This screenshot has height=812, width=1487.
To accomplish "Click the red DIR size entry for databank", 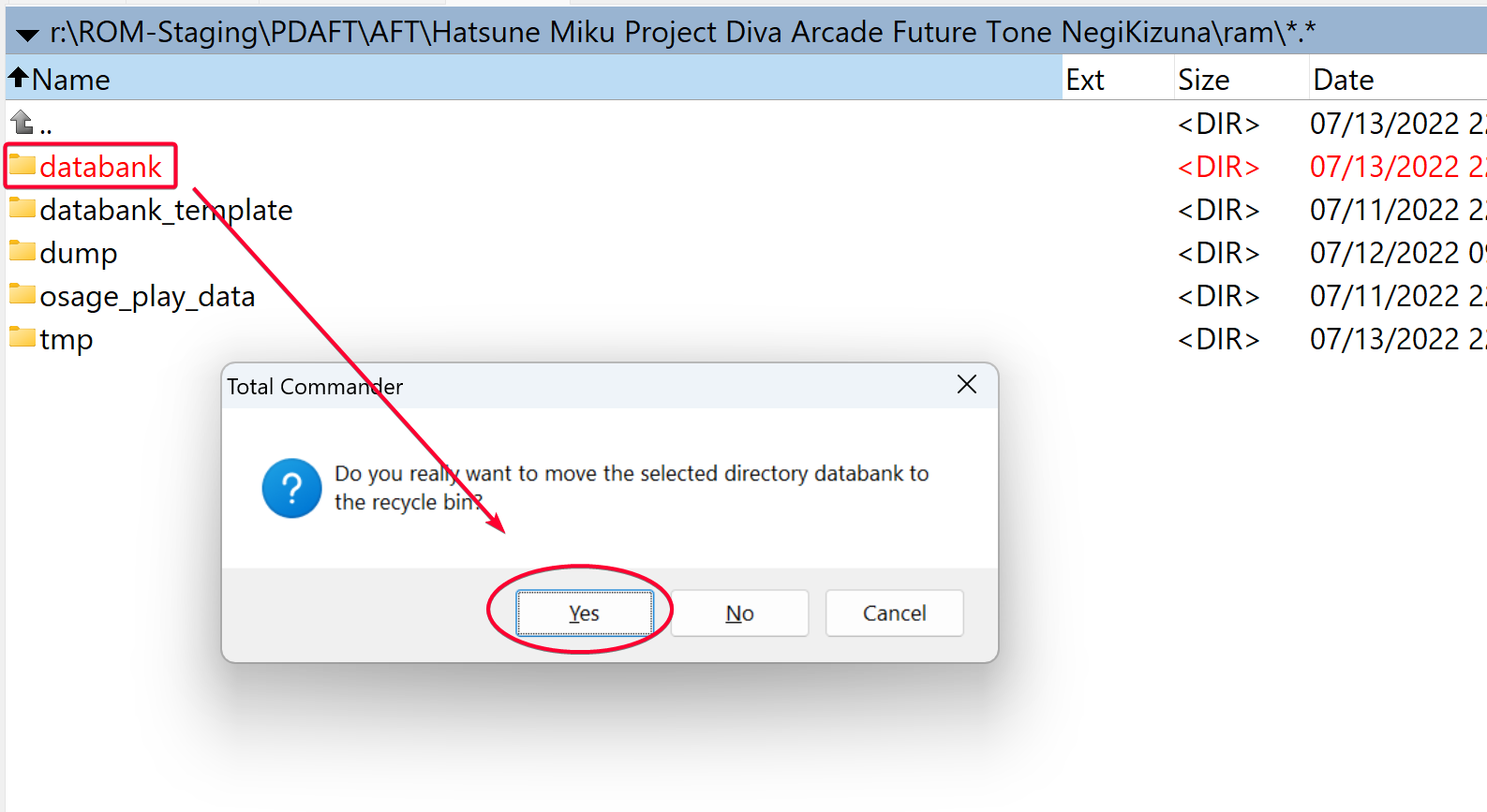I will [x=1218, y=167].
